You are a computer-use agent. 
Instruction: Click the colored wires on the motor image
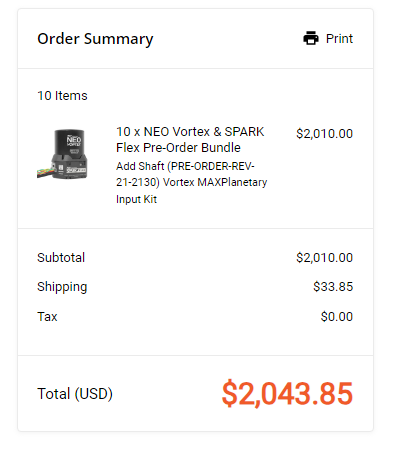pyautogui.click(x=44, y=172)
